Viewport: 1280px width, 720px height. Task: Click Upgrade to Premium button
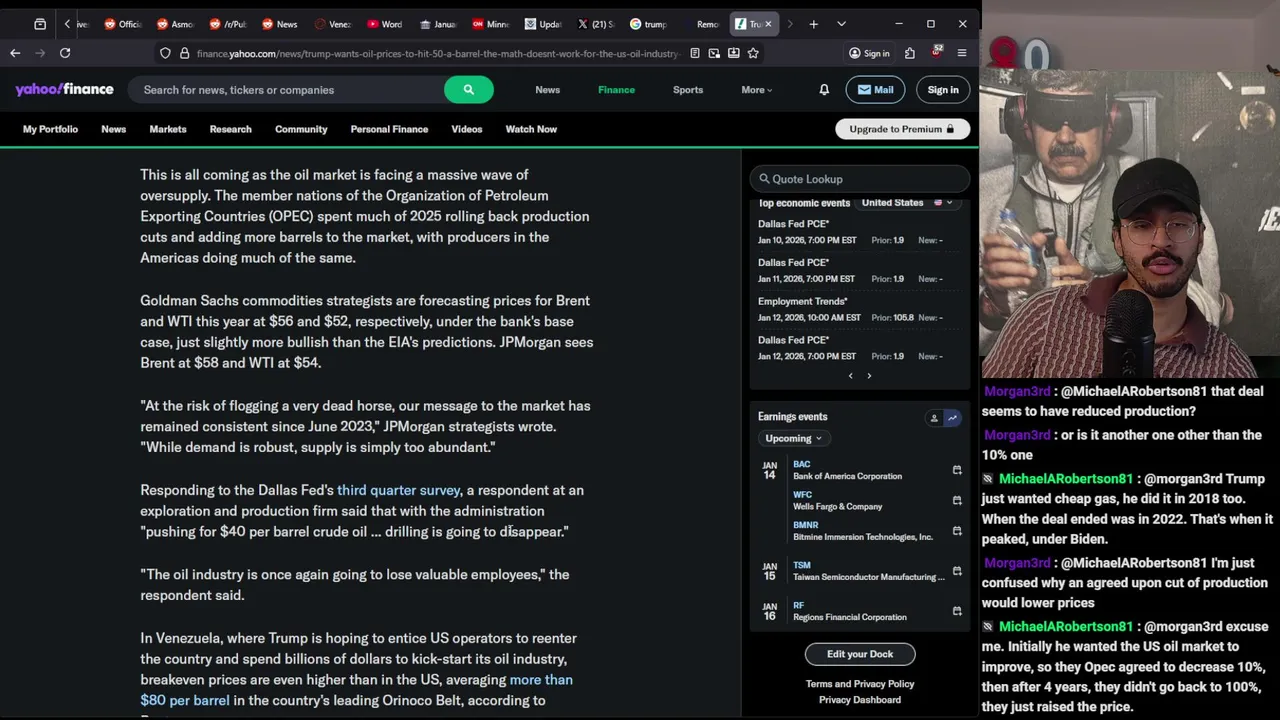[902, 129]
